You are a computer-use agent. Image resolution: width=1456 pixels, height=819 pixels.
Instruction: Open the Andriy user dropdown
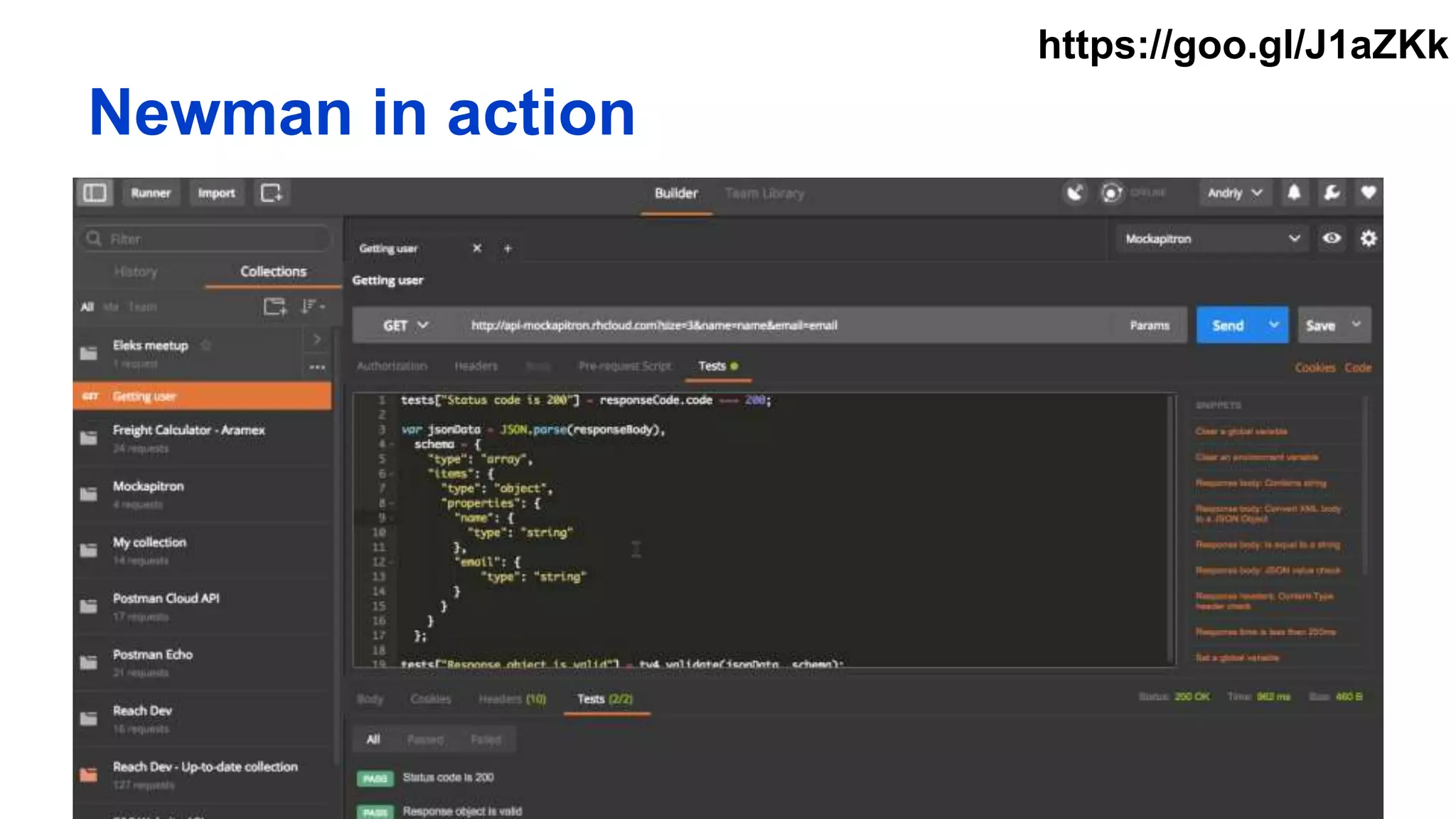pyautogui.click(x=1235, y=193)
